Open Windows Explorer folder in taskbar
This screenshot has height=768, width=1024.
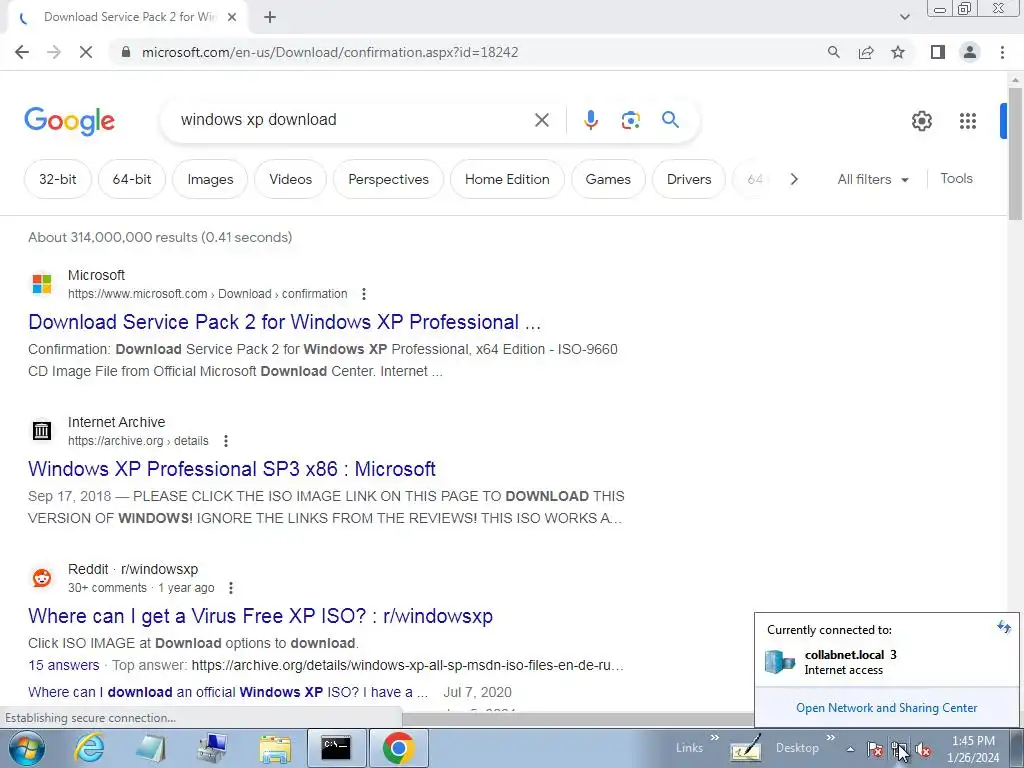point(275,748)
